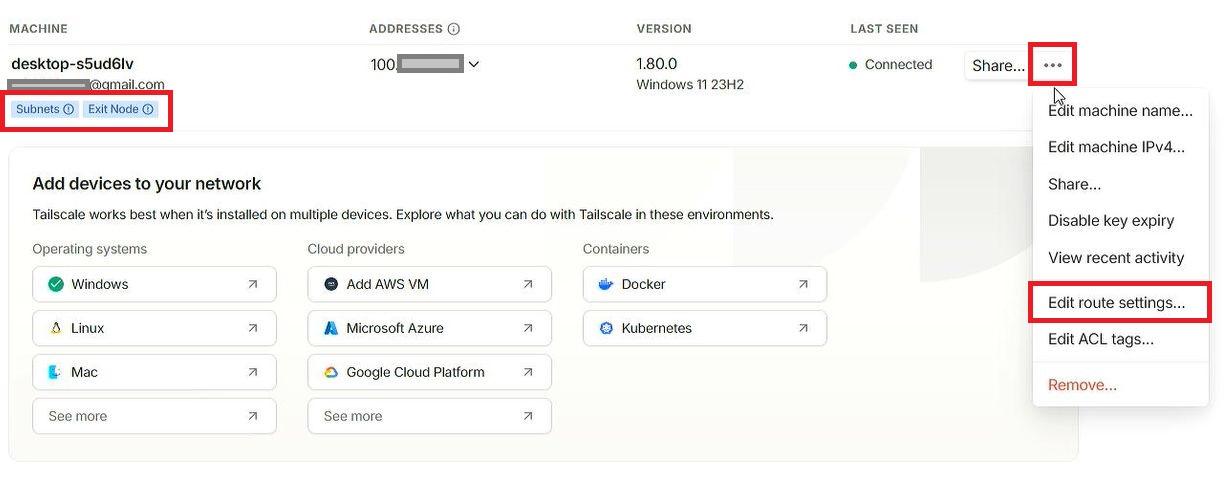Click the Exit Node badge
This screenshot has height=487, width=1232.
(x=120, y=109)
